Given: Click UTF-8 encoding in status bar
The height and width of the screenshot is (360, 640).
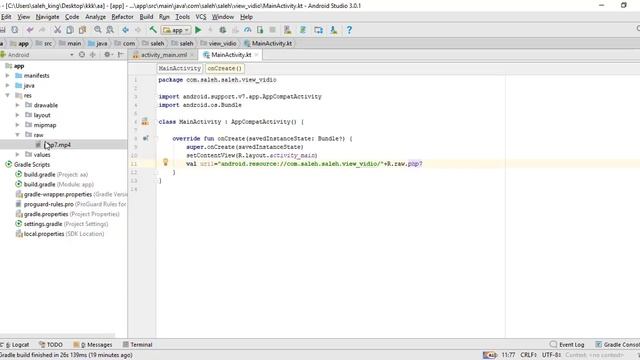Looking at the screenshot, I should (552, 355).
